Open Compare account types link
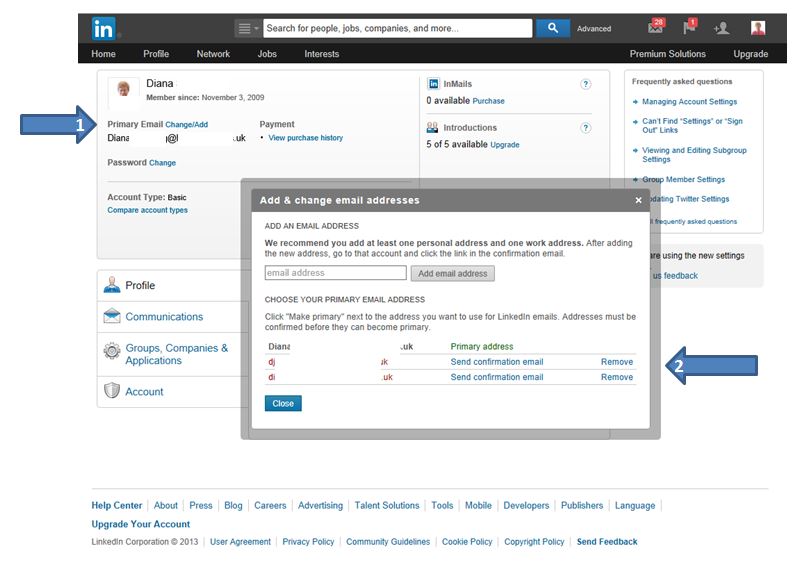Screen dimensions: 799x564 [147, 210]
